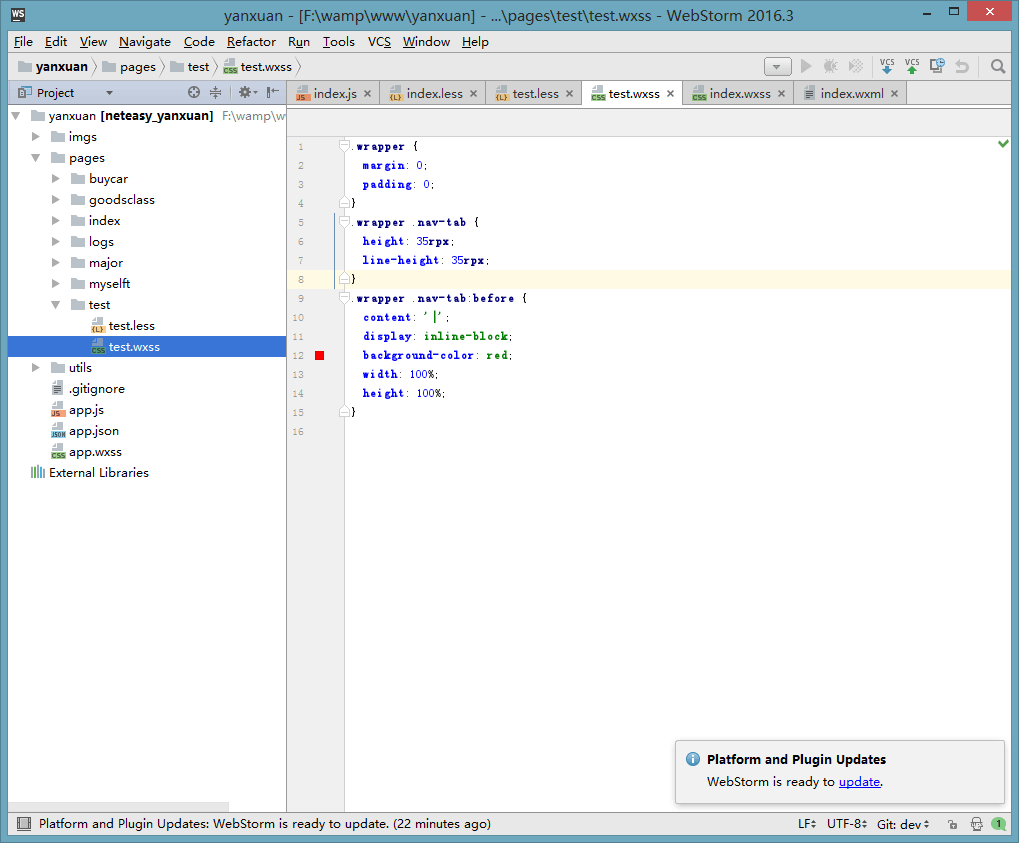Click the update link in notification
Viewport: 1019px width, 843px height.
pos(859,782)
